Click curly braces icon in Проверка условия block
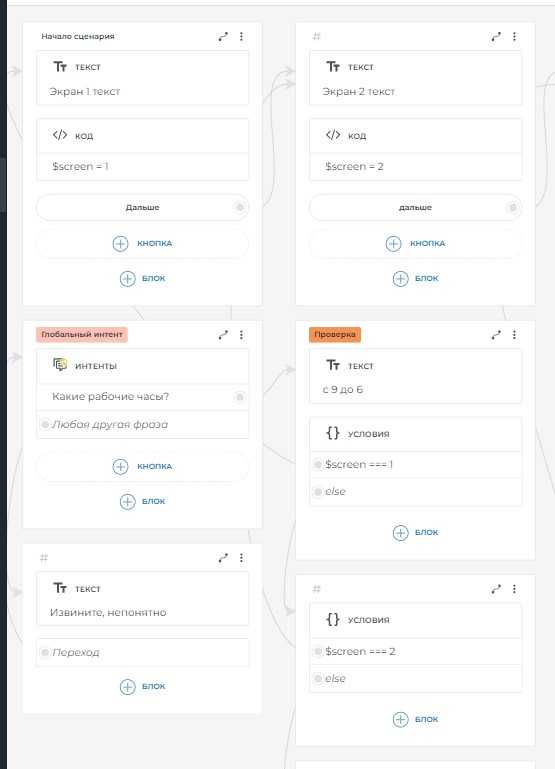 [333, 433]
